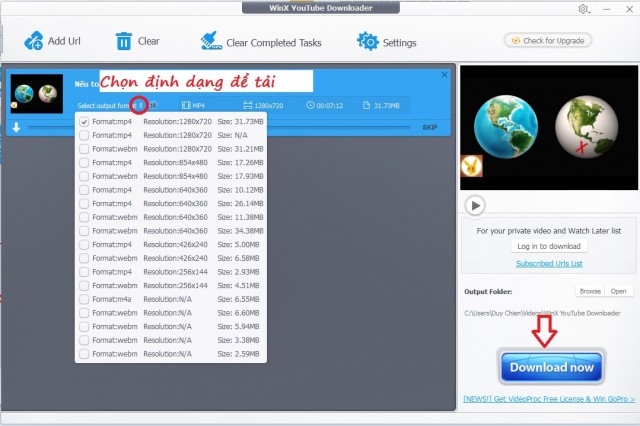640x426 pixels.
Task: Click Check for Upgrade button
Action: click(x=548, y=41)
